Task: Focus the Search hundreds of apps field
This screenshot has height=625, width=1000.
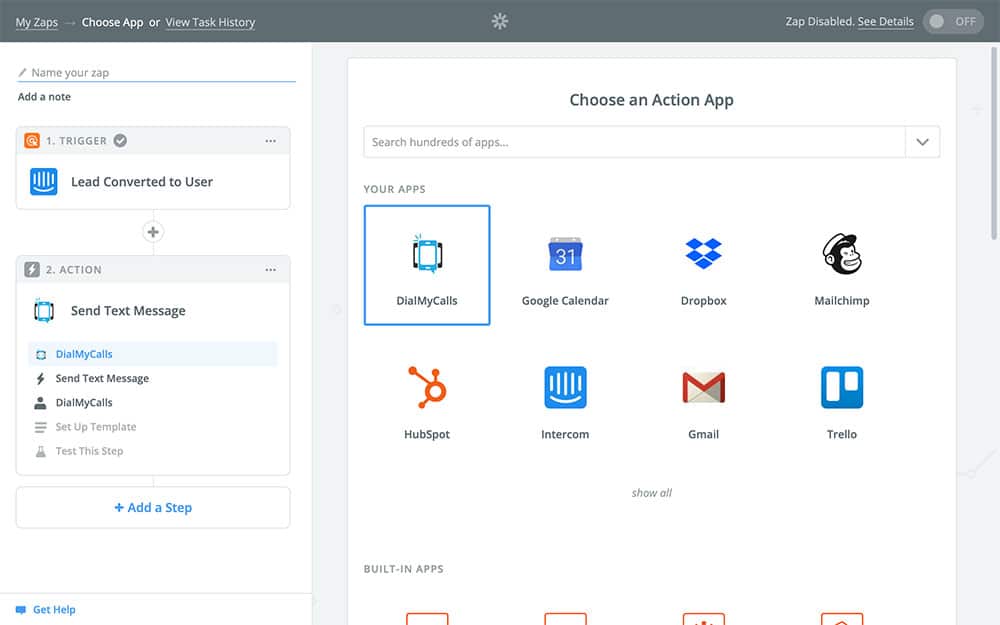Action: [634, 142]
